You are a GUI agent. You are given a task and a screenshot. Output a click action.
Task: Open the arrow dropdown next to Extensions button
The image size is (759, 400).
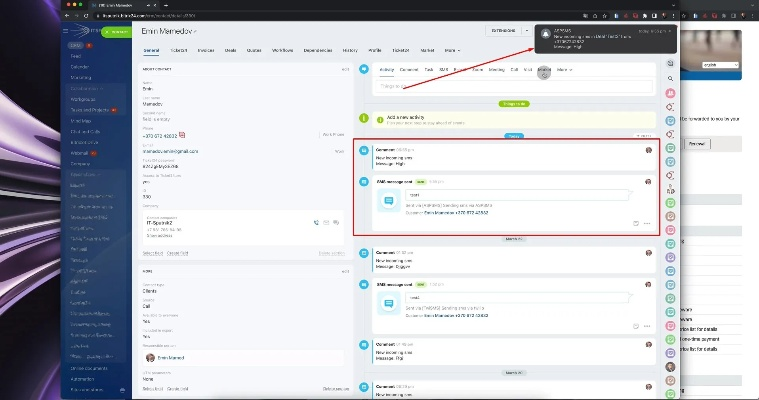[528, 31]
